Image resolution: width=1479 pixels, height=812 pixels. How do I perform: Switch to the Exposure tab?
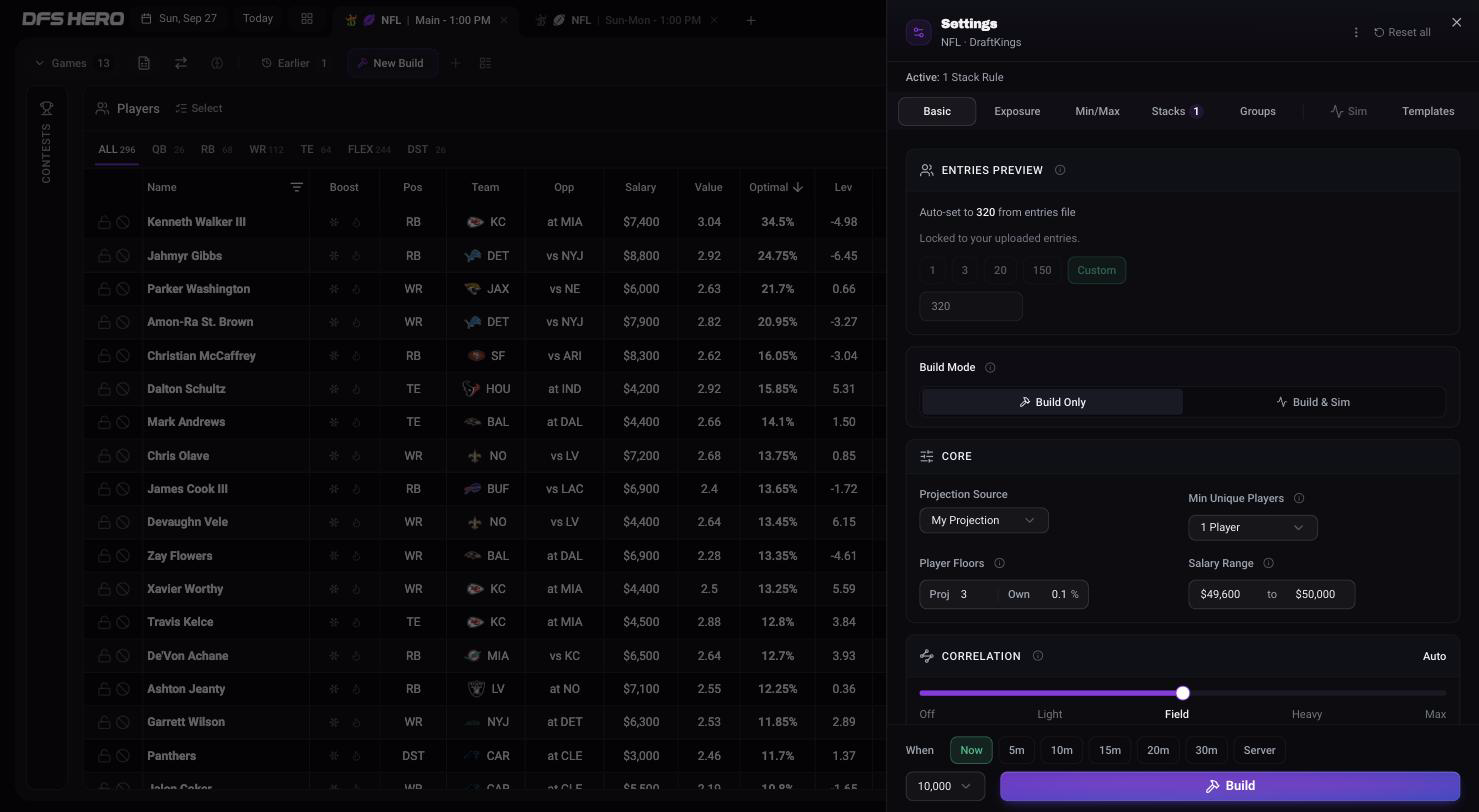[1017, 111]
